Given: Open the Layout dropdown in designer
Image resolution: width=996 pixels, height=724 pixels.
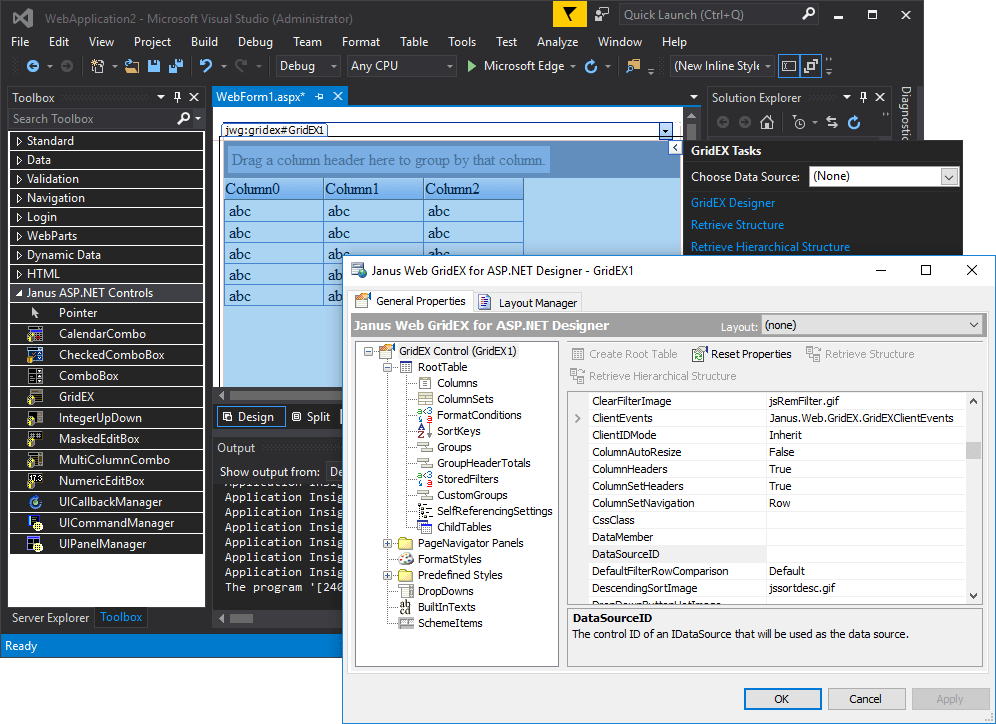Looking at the screenshot, I should pos(974,325).
